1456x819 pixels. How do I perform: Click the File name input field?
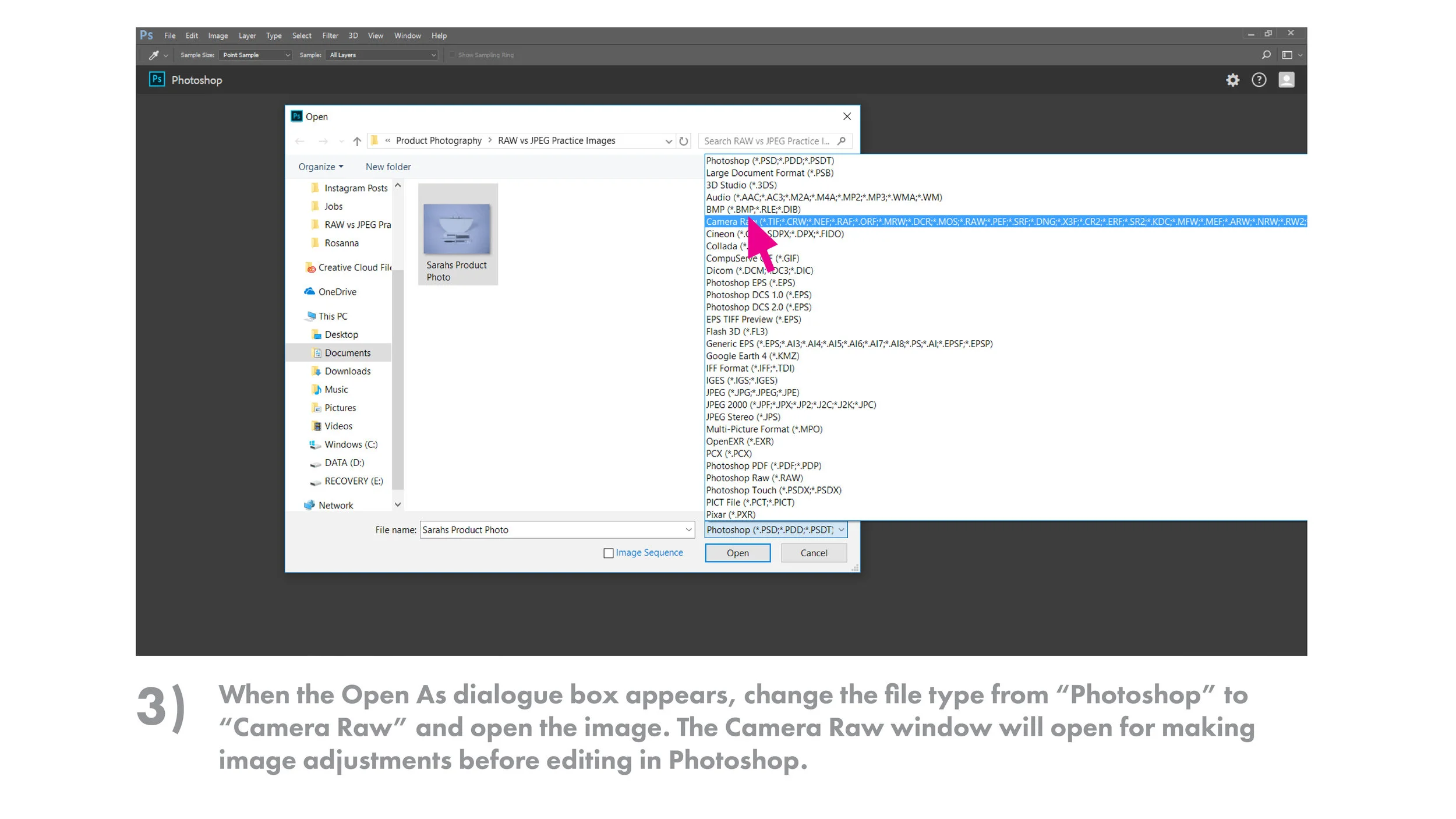552,530
